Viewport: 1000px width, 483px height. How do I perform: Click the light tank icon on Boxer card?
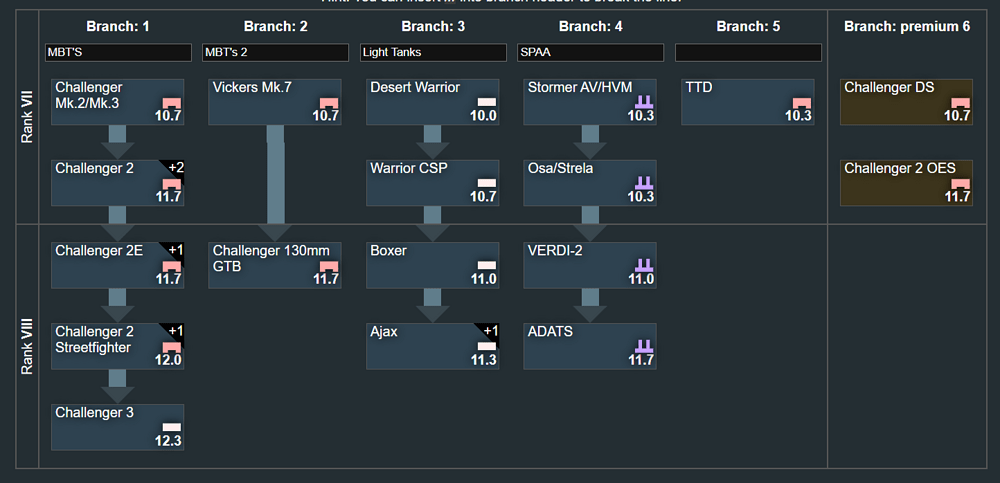(487, 265)
